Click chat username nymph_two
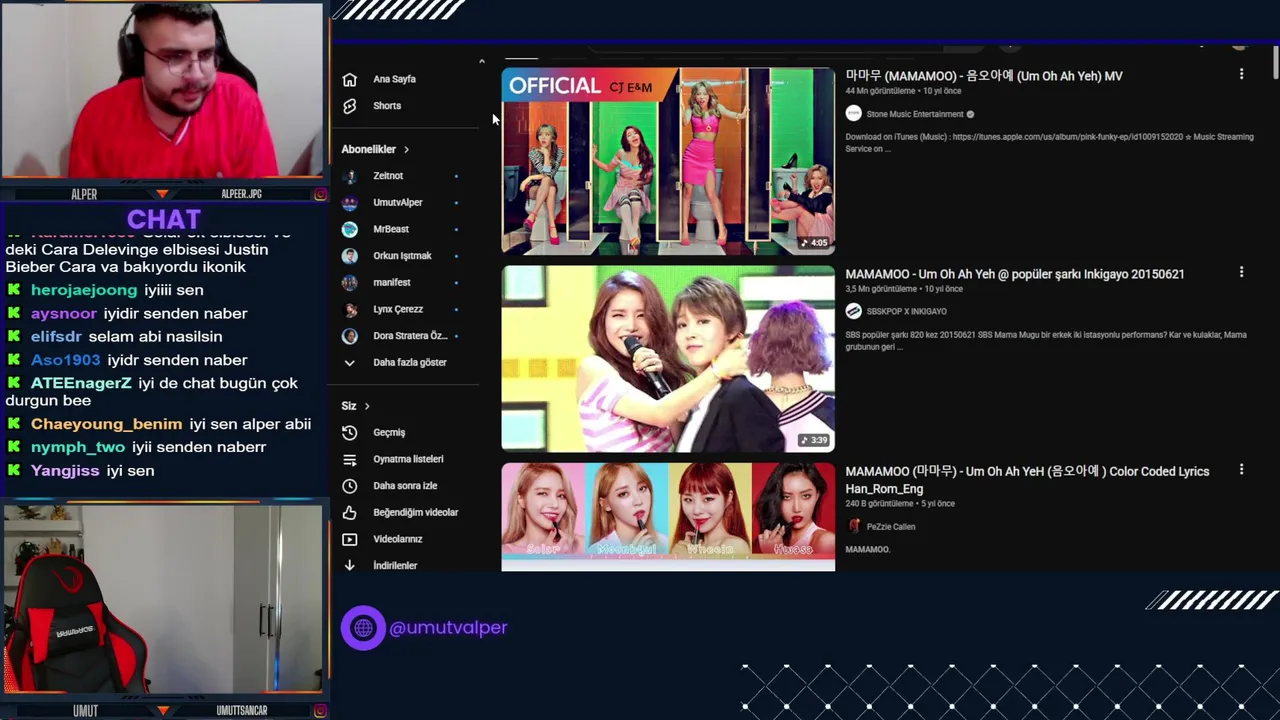The image size is (1280, 720). pyautogui.click(x=78, y=447)
